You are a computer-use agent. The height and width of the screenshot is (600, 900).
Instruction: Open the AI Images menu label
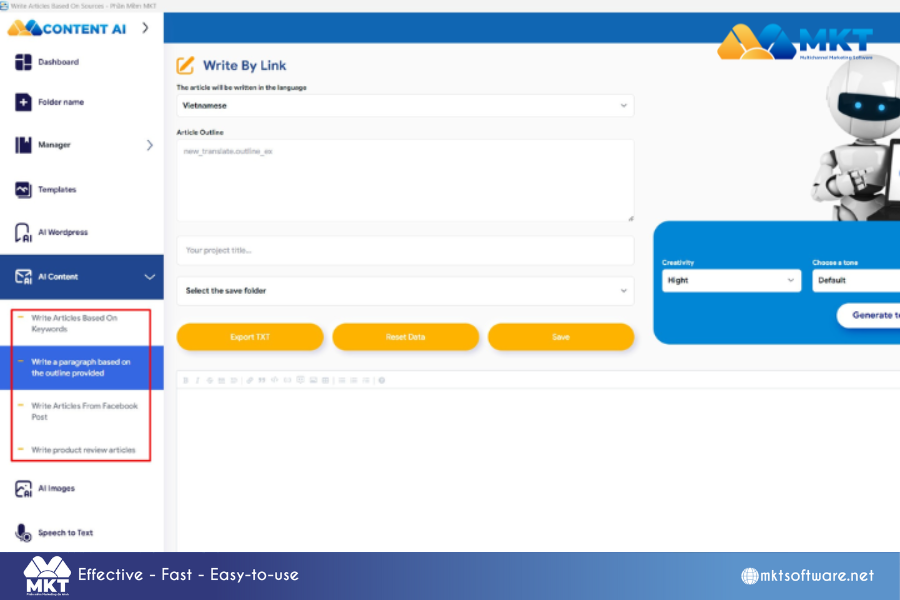click(x=56, y=489)
